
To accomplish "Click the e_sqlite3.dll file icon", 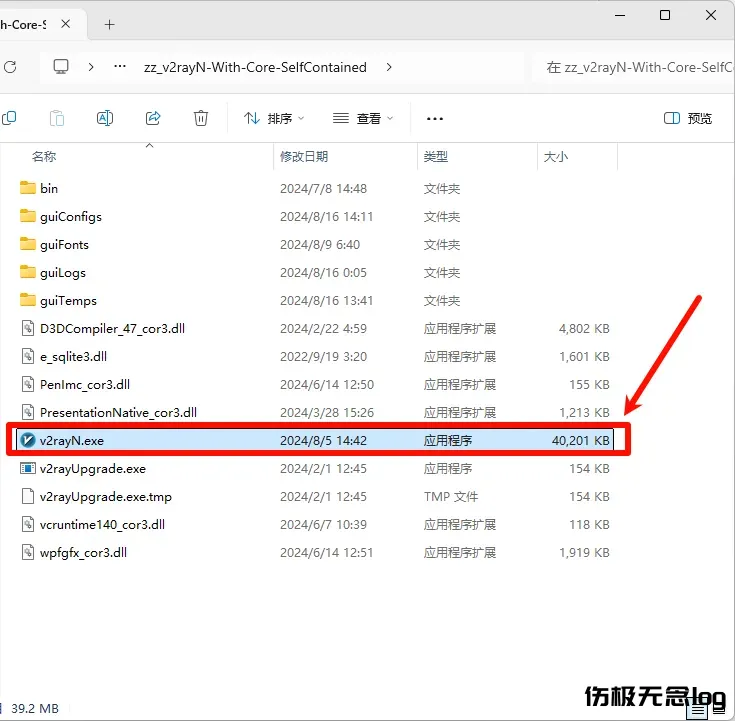I will pos(28,356).
